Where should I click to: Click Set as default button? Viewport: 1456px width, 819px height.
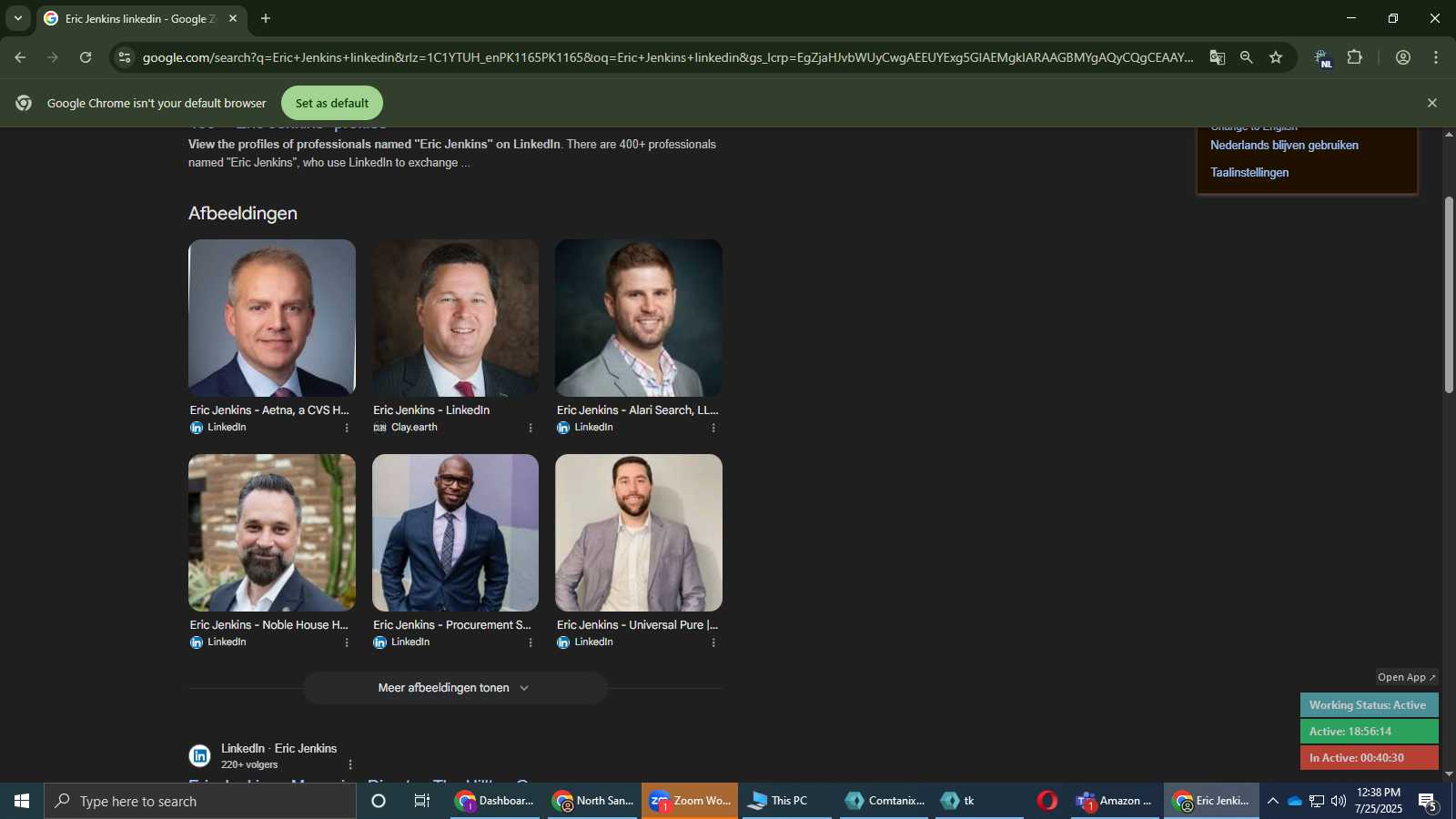(332, 103)
